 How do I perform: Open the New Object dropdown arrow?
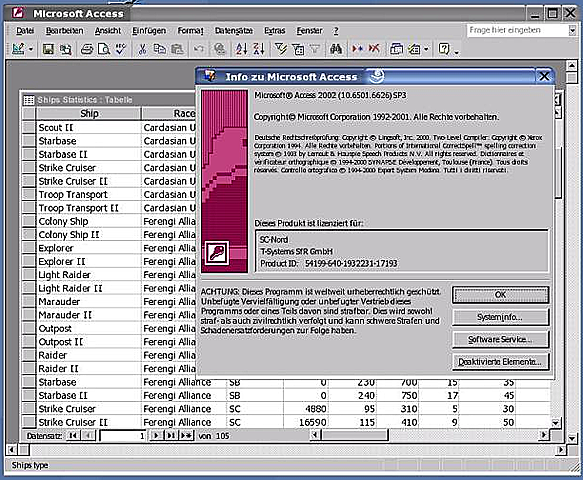[426, 49]
